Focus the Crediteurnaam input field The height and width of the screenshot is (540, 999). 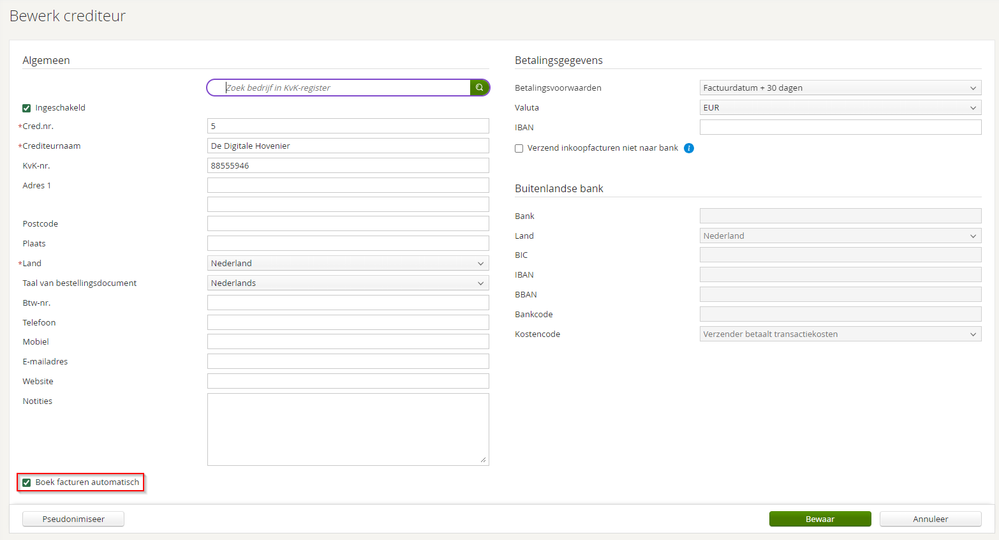coord(347,146)
